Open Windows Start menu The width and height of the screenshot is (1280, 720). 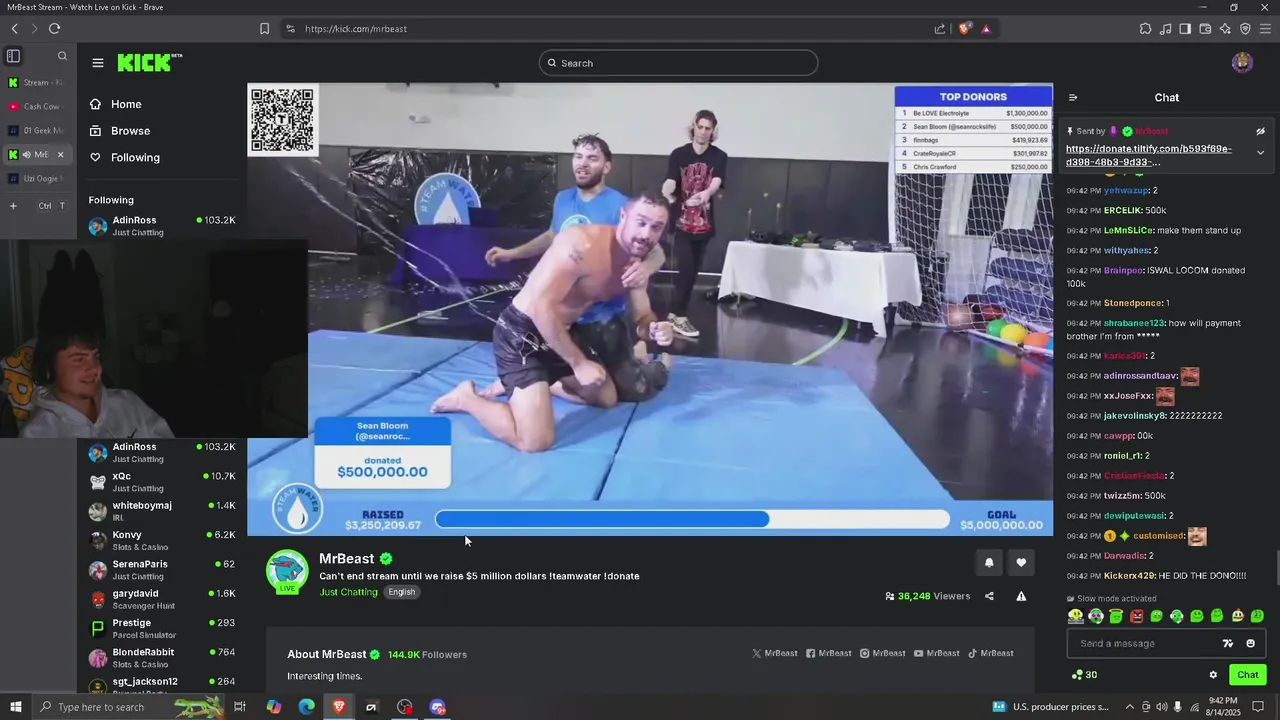point(15,707)
